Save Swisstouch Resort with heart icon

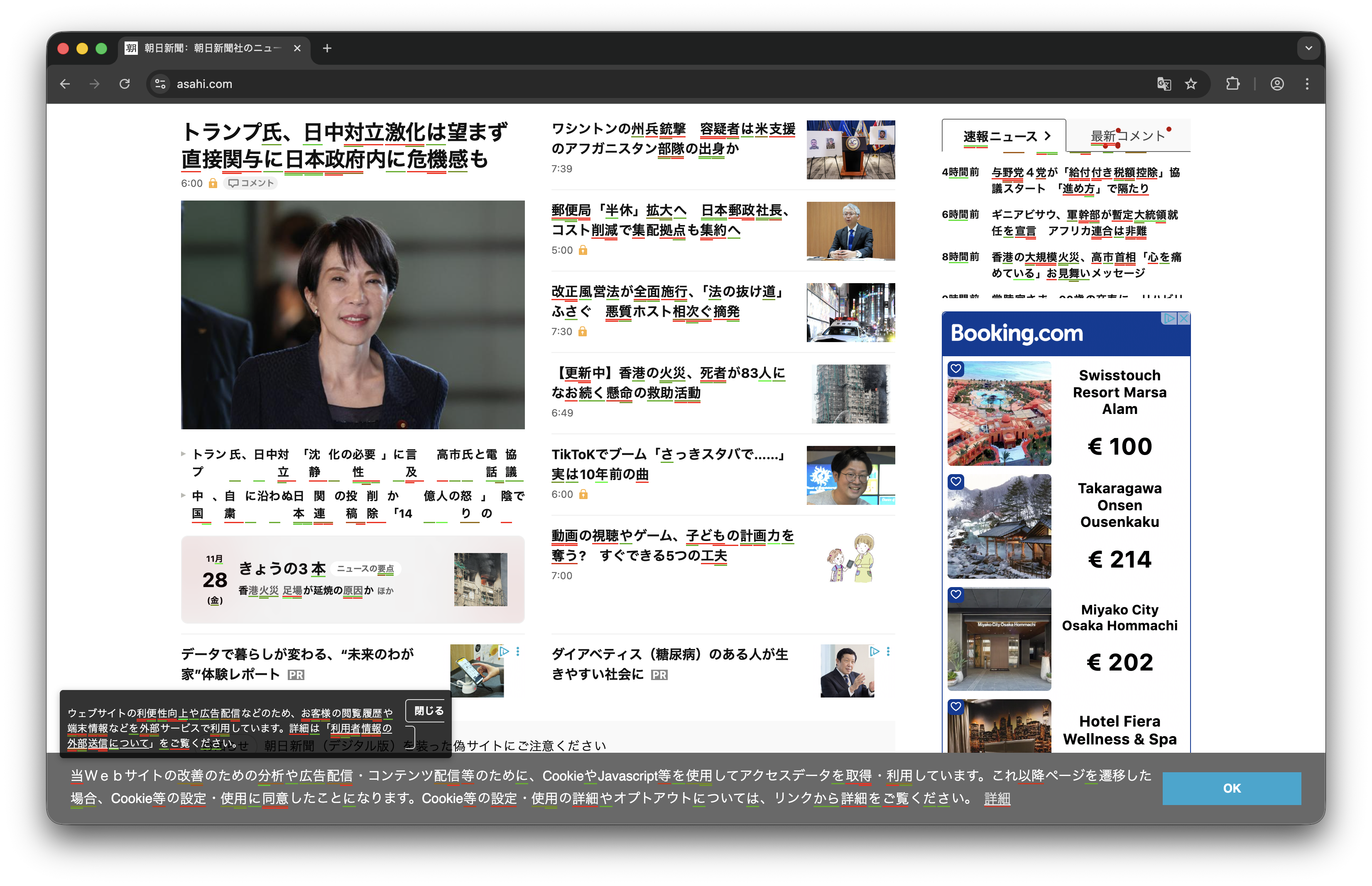pos(956,368)
